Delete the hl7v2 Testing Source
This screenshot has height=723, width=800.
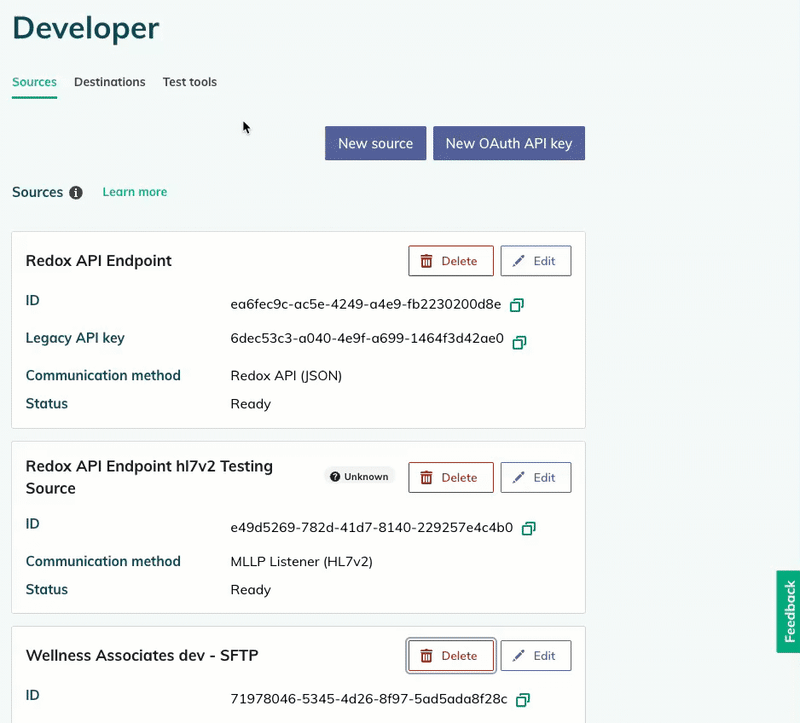pyautogui.click(x=451, y=478)
